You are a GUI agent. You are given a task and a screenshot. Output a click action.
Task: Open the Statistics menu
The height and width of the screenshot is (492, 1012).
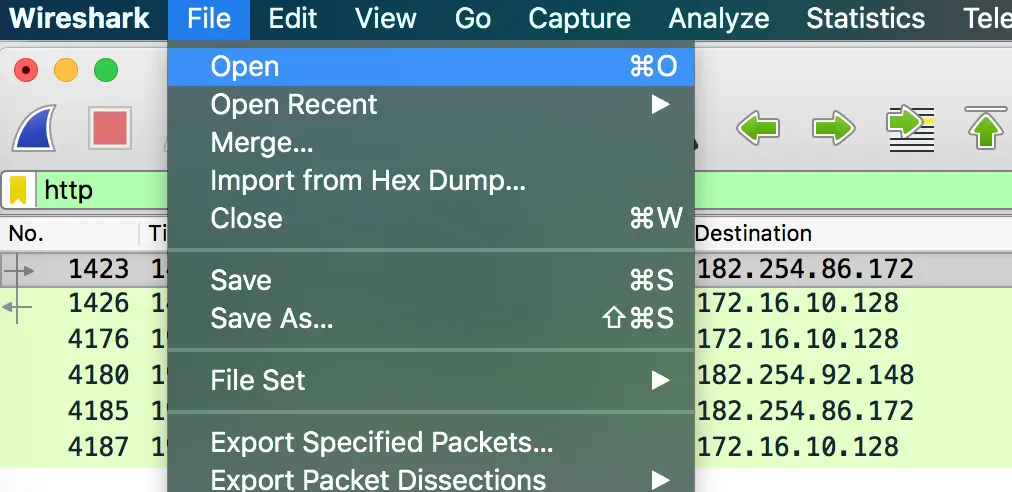click(x=865, y=19)
